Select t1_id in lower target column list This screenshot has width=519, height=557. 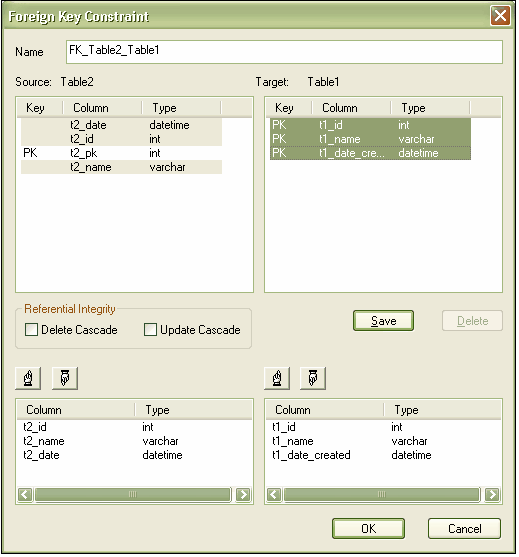pyautogui.click(x=284, y=427)
